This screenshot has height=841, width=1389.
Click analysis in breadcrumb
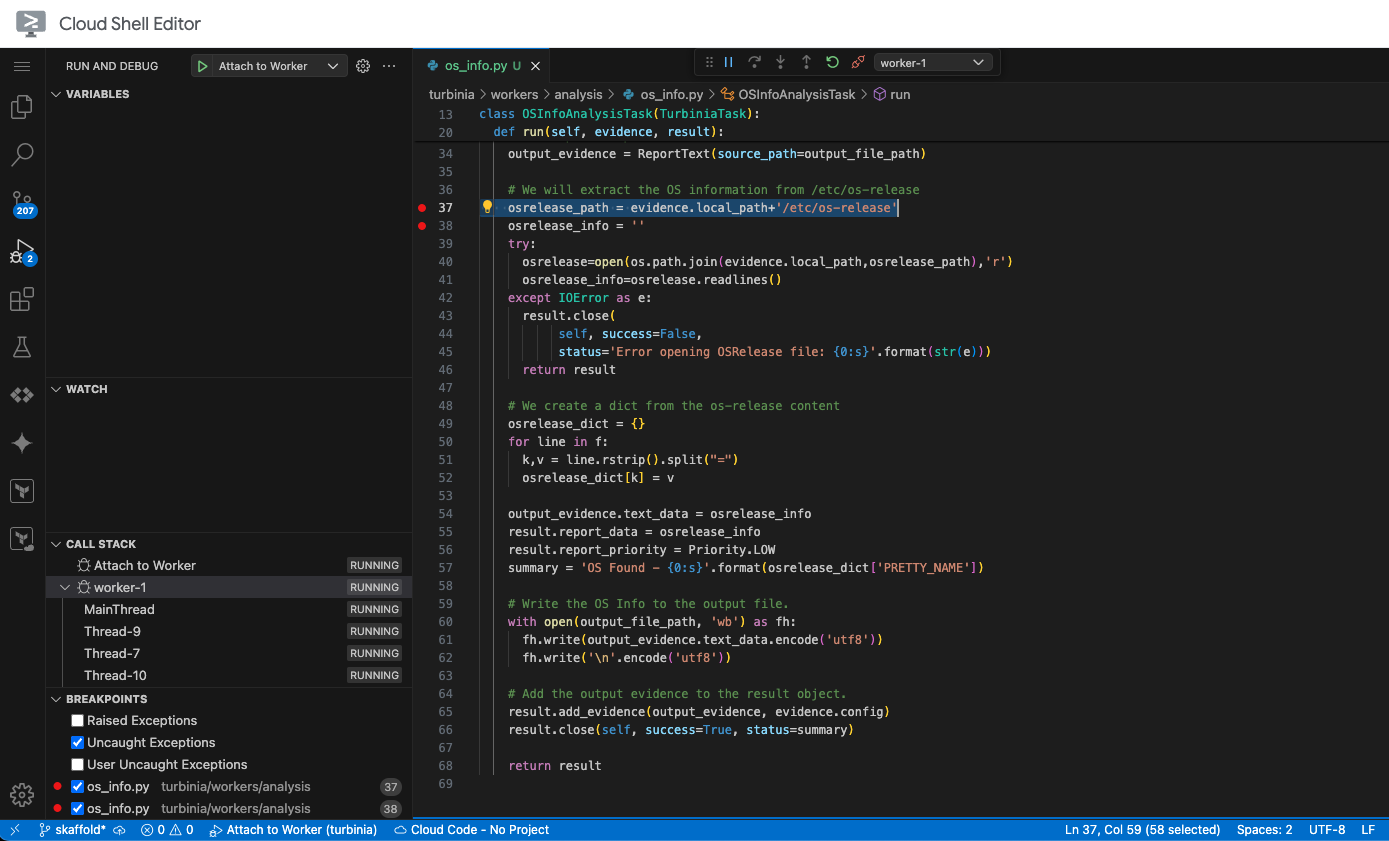(x=578, y=94)
